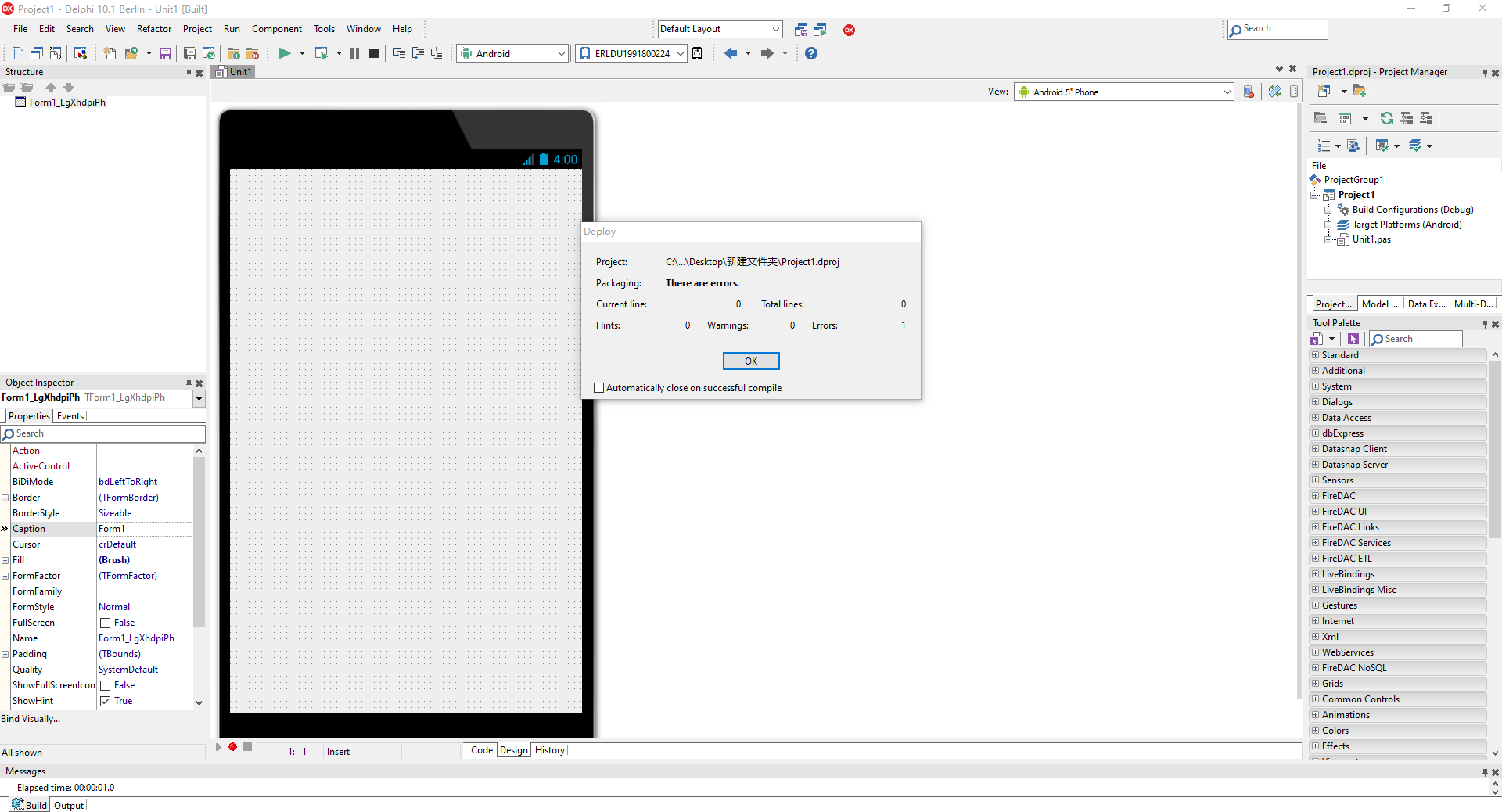The height and width of the screenshot is (812, 1502).
Task: Click Structure panel move-down arrow icon
Action: (x=69, y=88)
